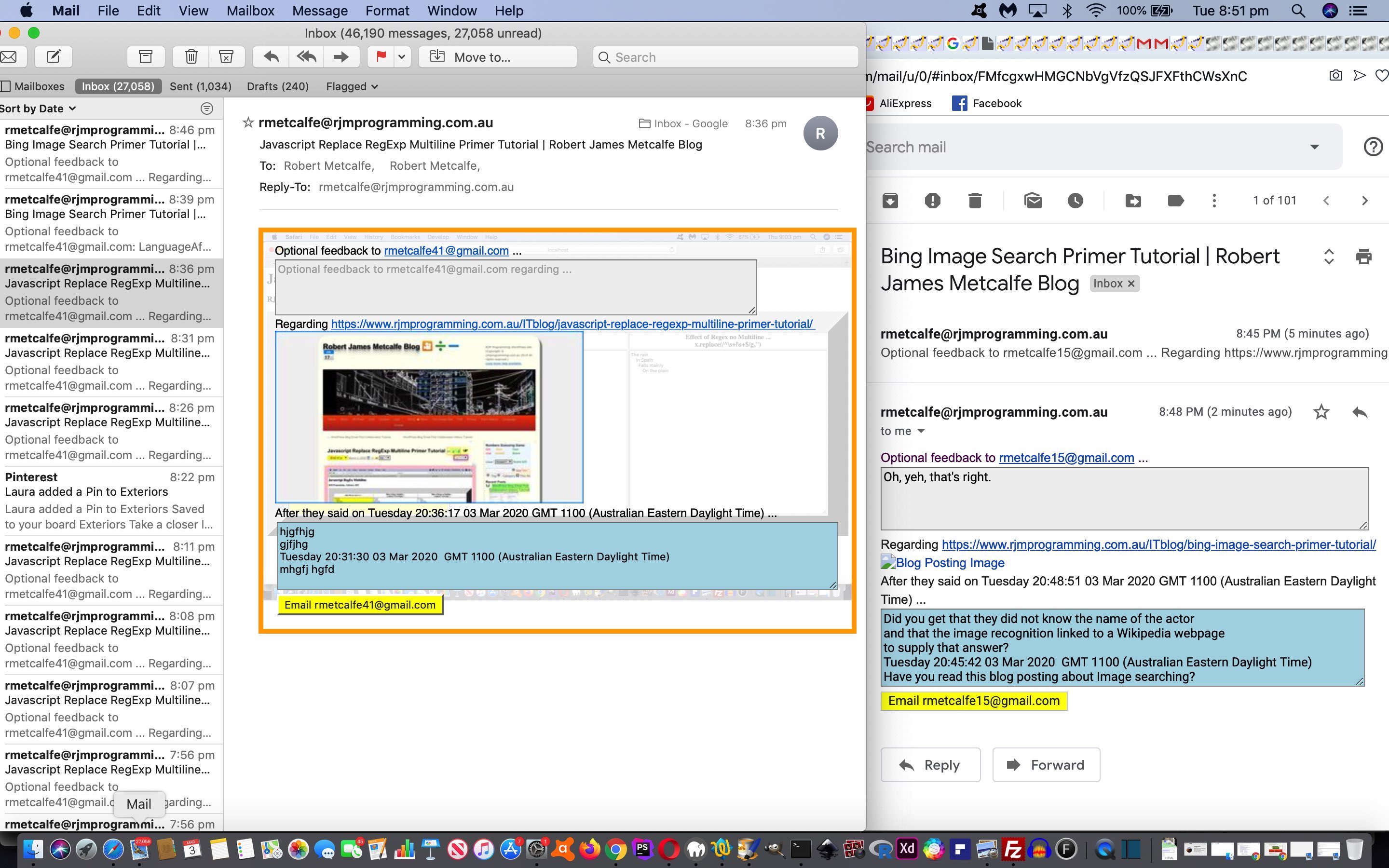Click the Archive icon in Mail toolbar
1389x868 pixels.
tap(146, 57)
